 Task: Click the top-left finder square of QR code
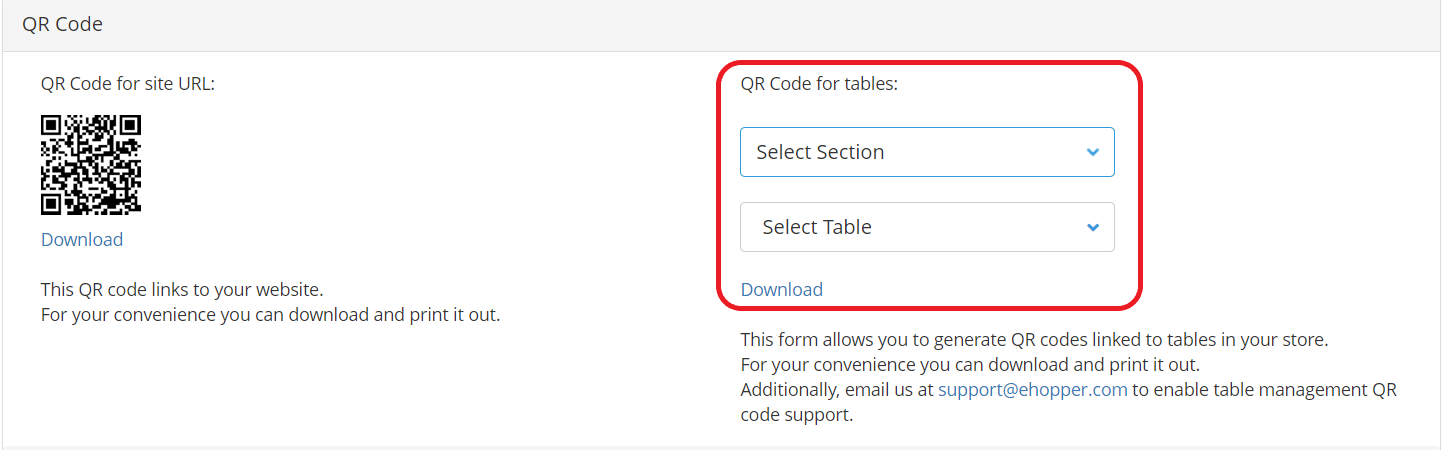point(53,127)
